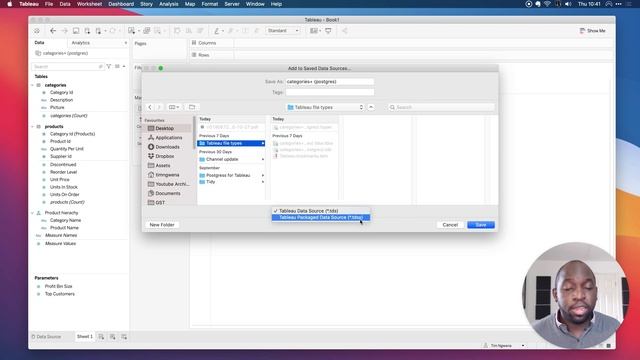Collapse the categories table
The width and height of the screenshot is (640, 360).
coord(32,85)
